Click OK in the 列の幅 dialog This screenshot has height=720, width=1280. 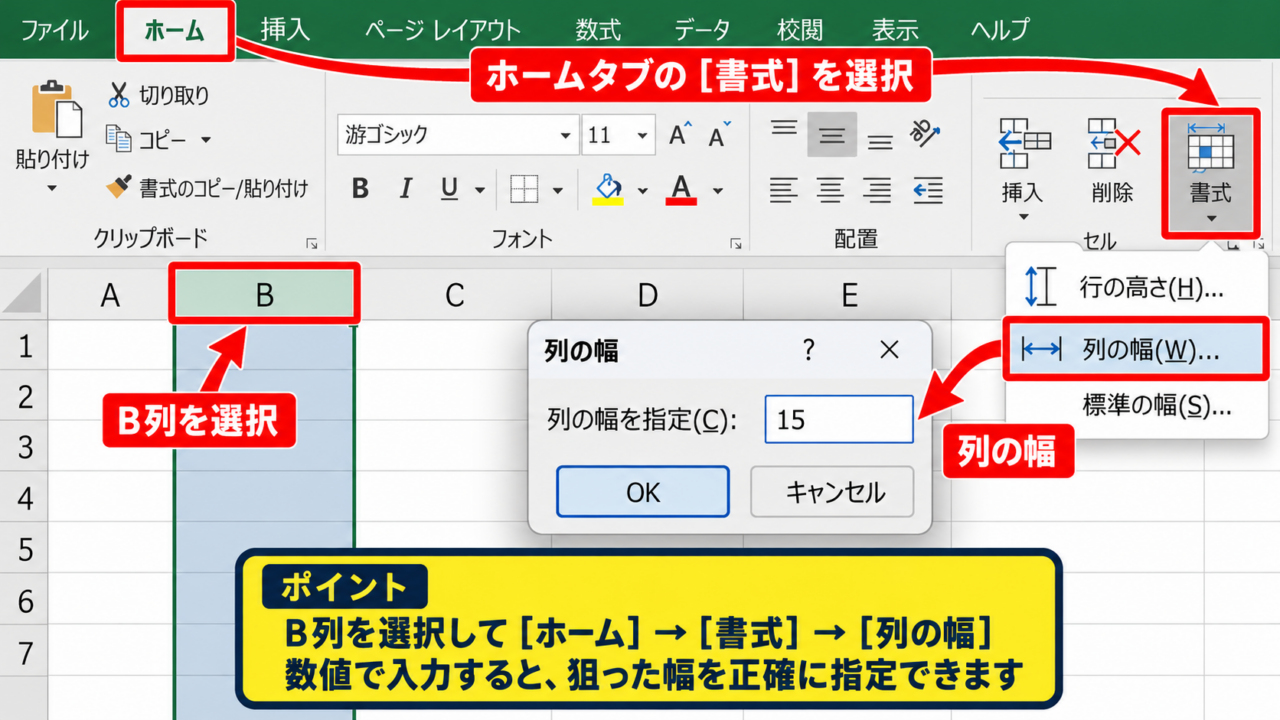(x=643, y=492)
